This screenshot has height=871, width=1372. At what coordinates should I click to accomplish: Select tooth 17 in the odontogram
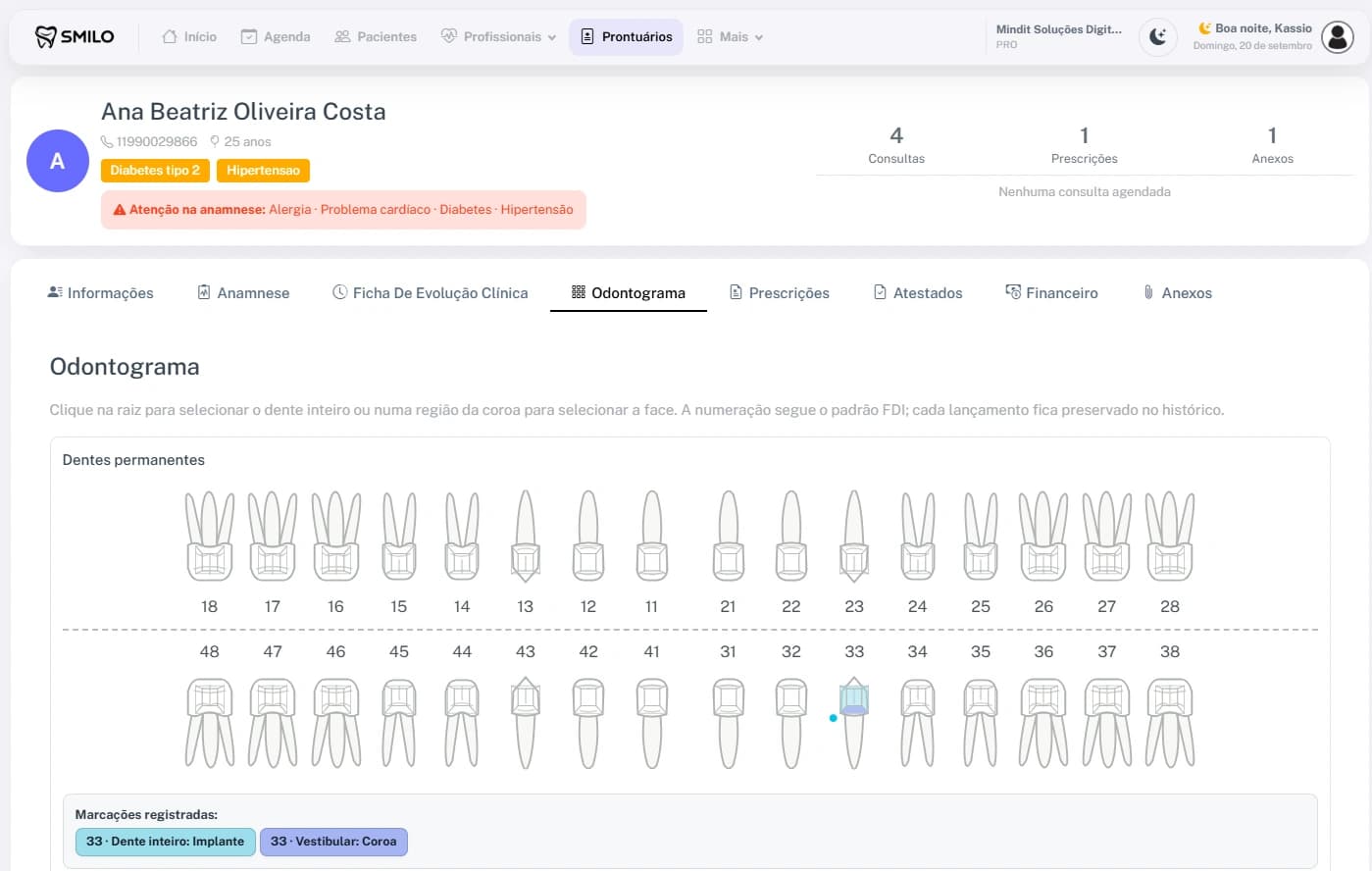click(273, 536)
